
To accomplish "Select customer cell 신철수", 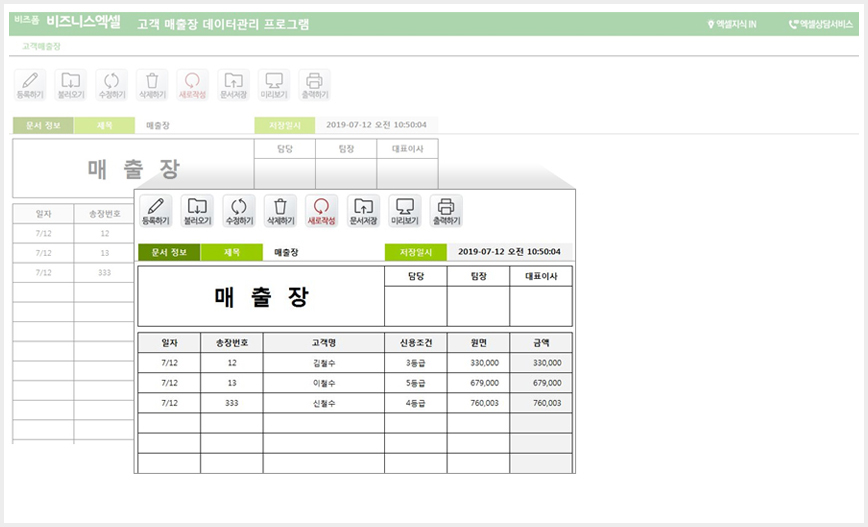I will click(324, 403).
